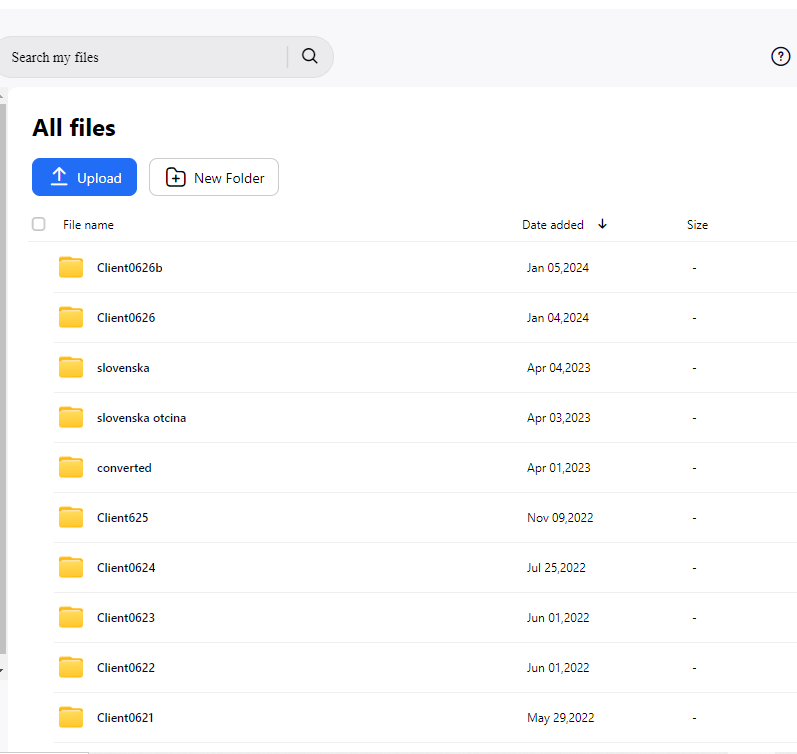Click the Client0626b folder icon
Screen dimensions: 797x754
click(71, 267)
